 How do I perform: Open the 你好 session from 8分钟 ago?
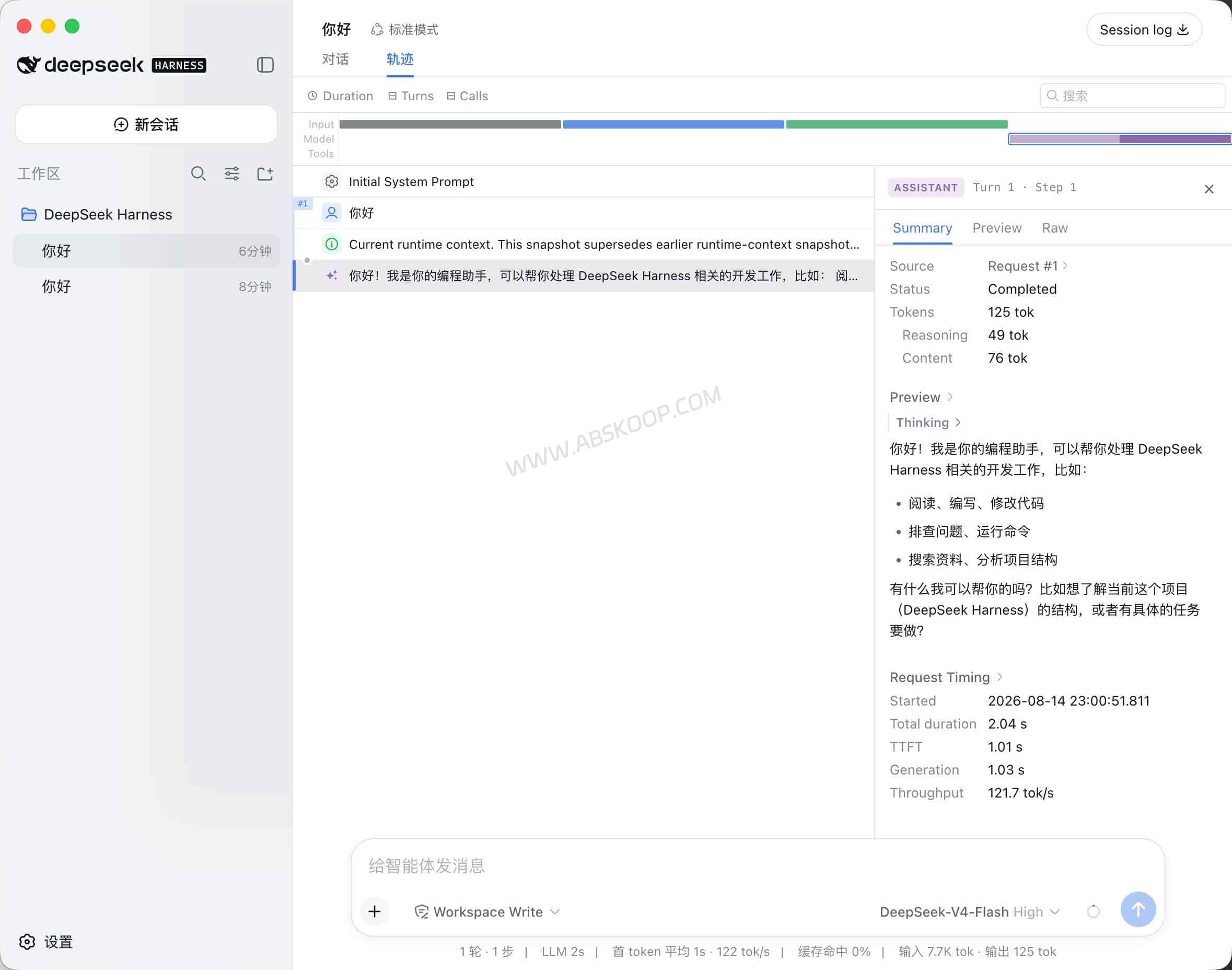pos(146,286)
